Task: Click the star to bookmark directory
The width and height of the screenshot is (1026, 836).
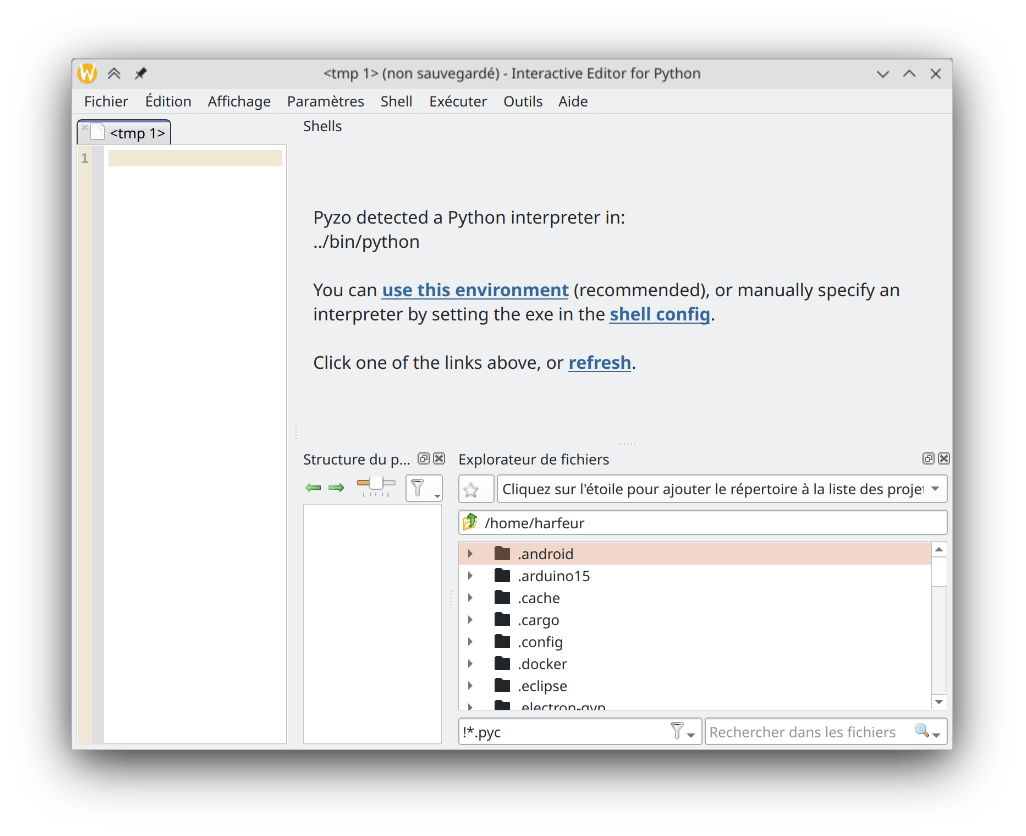Action: click(476, 489)
